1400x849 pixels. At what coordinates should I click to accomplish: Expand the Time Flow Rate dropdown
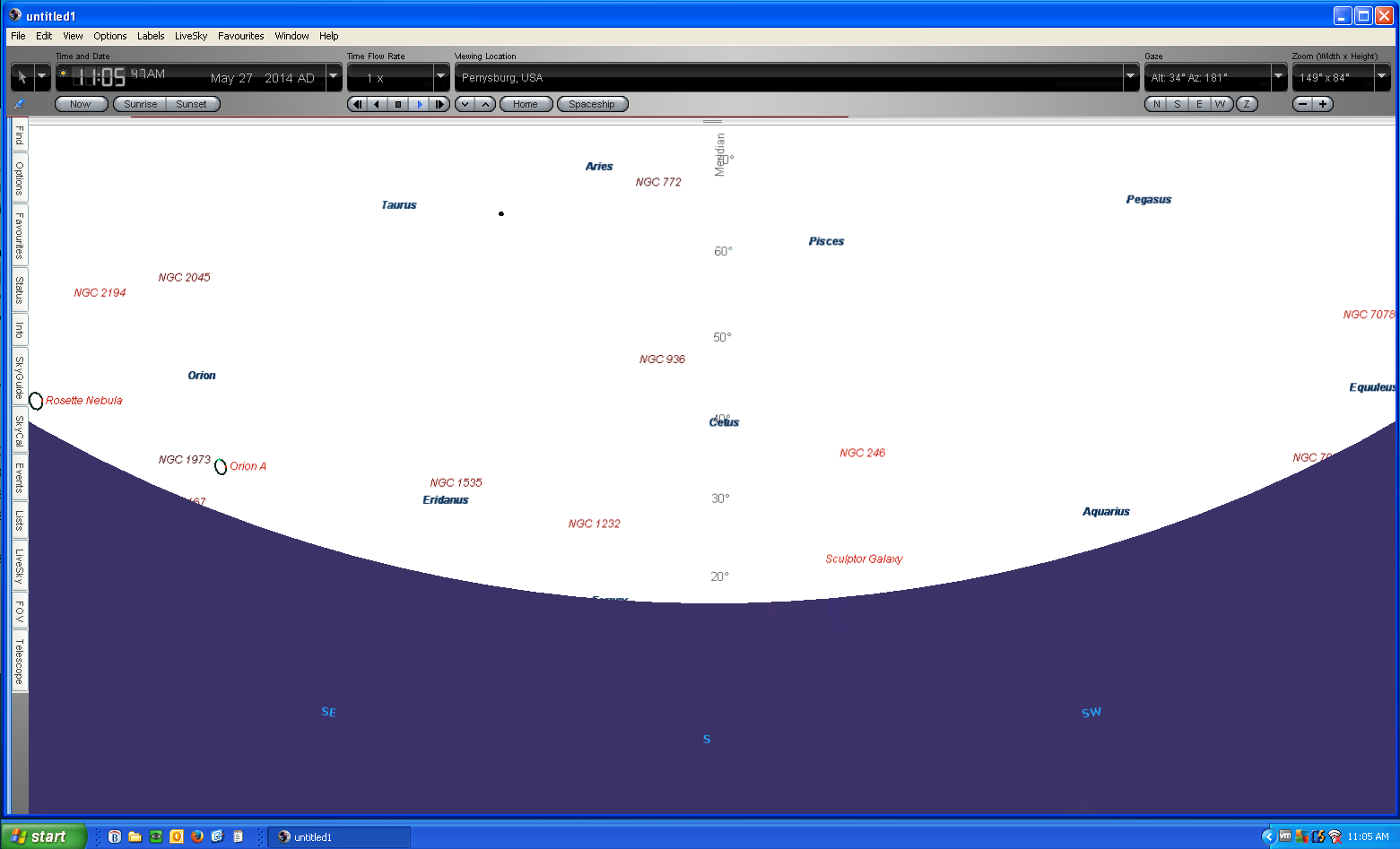(x=440, y=77)
